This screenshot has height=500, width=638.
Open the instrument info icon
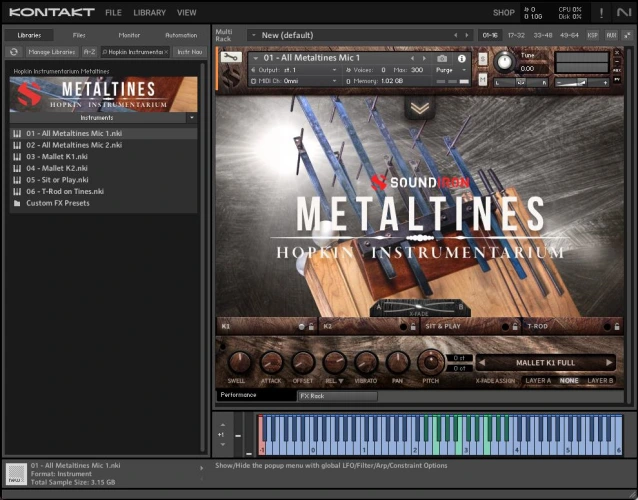point(463,58)
